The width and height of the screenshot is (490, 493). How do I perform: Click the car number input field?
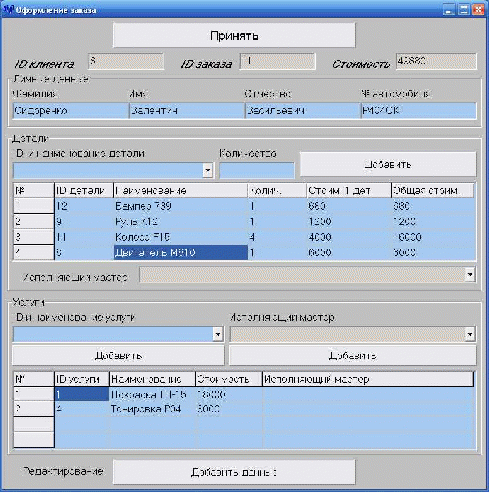[x=419, y=111]
